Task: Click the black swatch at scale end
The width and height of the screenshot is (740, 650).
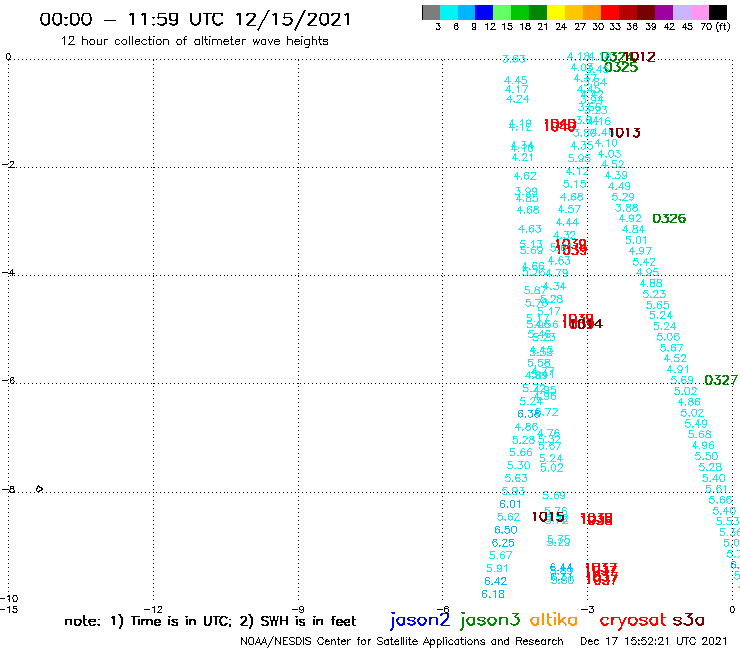Action: click(x=717, y=12)
